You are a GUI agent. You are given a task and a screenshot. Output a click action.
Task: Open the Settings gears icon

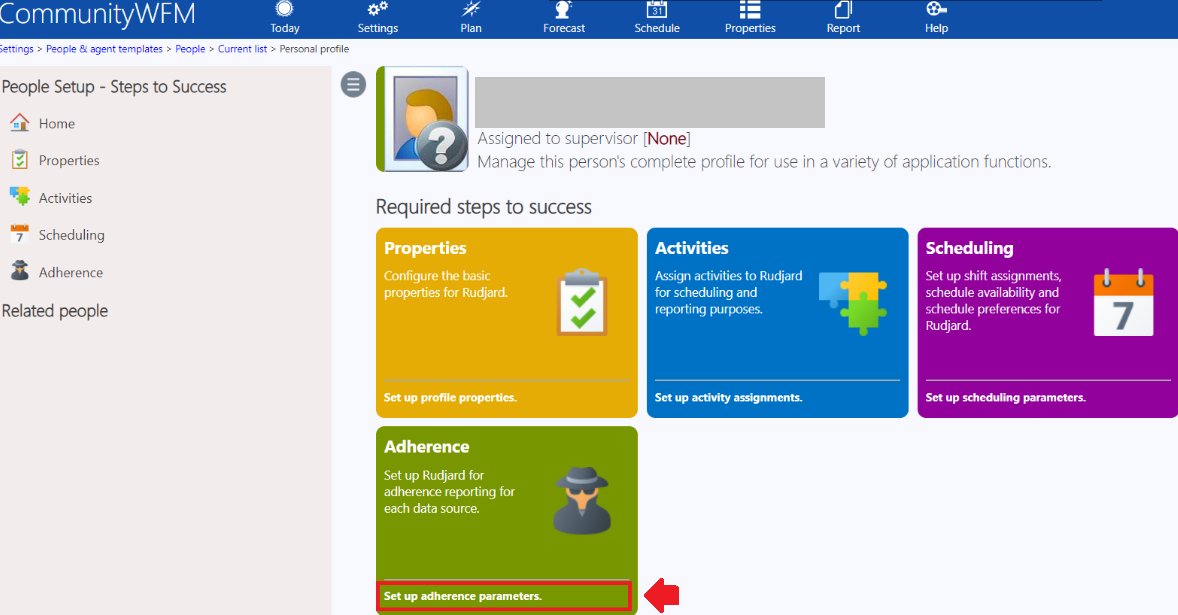pyautogui.click(x=377, y=9)
